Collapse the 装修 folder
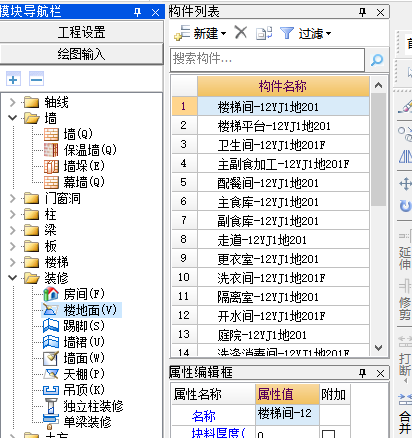412x438 pixels. (13, 278)
